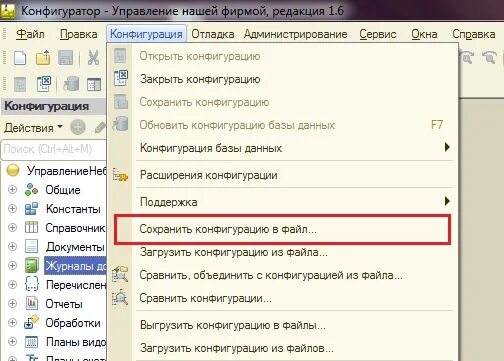This screenshot has width=504, height=361.
Task: Click the Перечисления braces icon
Action: [32, 285]
